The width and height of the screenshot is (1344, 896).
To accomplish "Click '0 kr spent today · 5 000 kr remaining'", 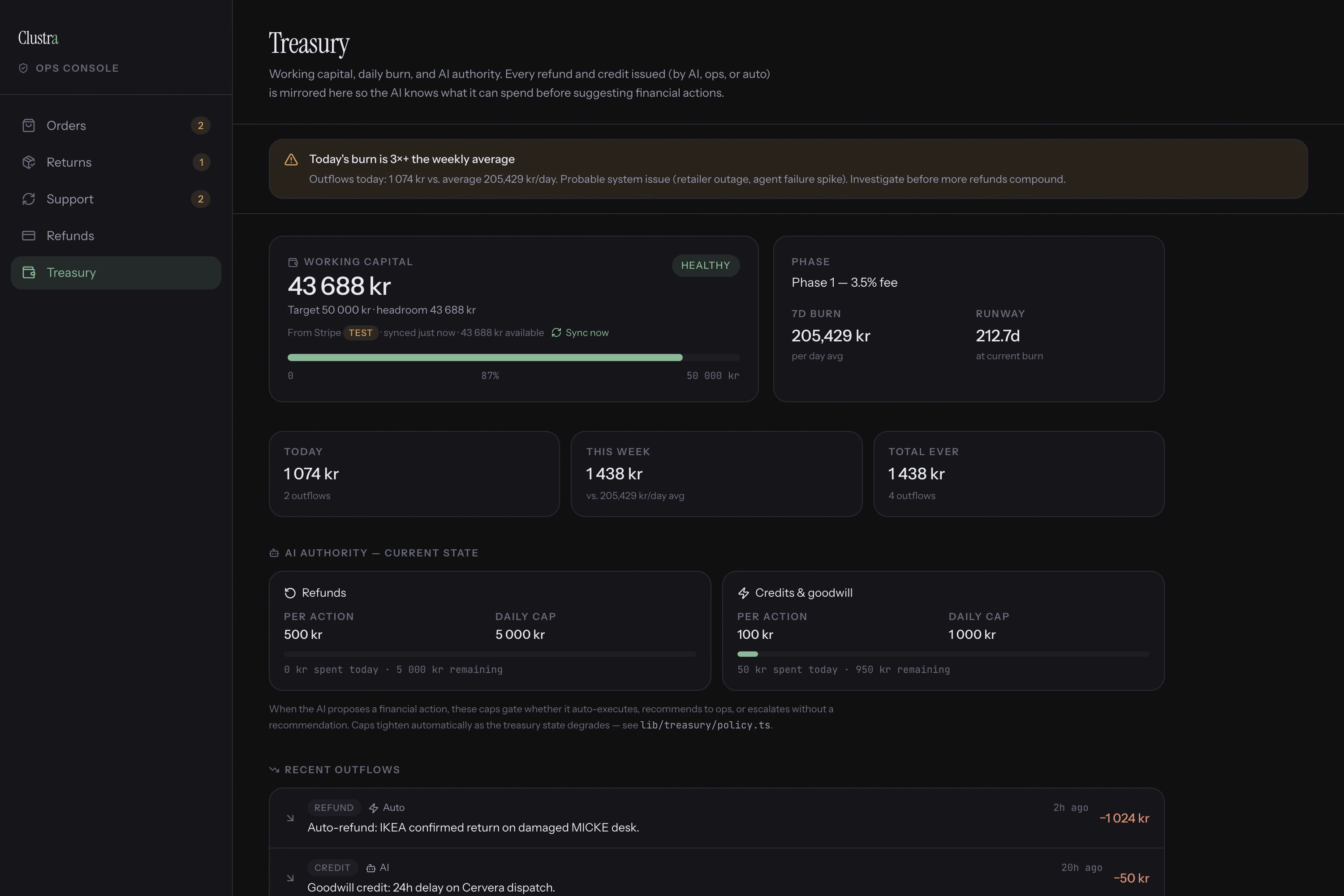I will click(394, 670).
